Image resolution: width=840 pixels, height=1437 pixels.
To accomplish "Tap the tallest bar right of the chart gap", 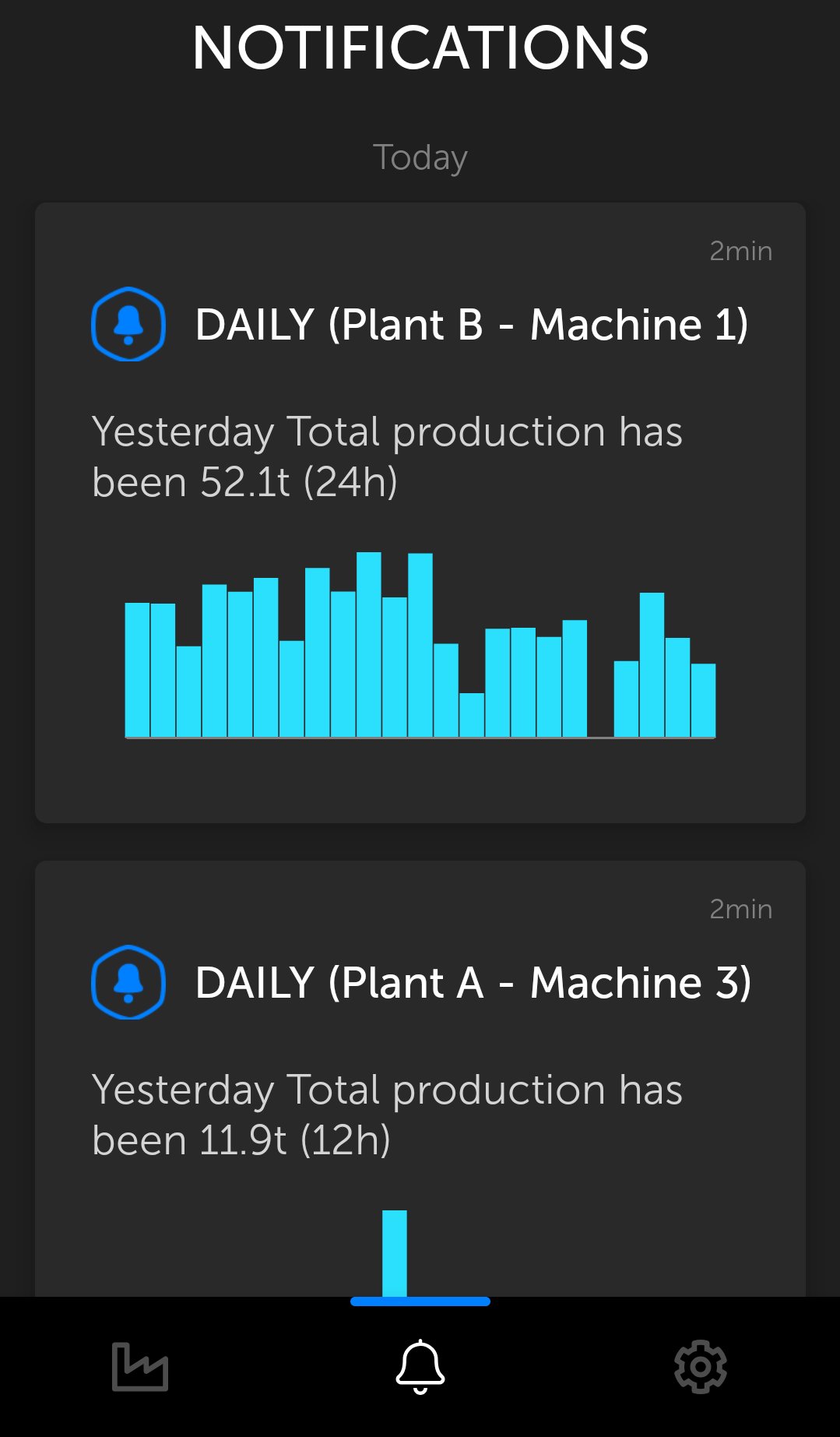I will pyautogui.click(x=652, y=664).
